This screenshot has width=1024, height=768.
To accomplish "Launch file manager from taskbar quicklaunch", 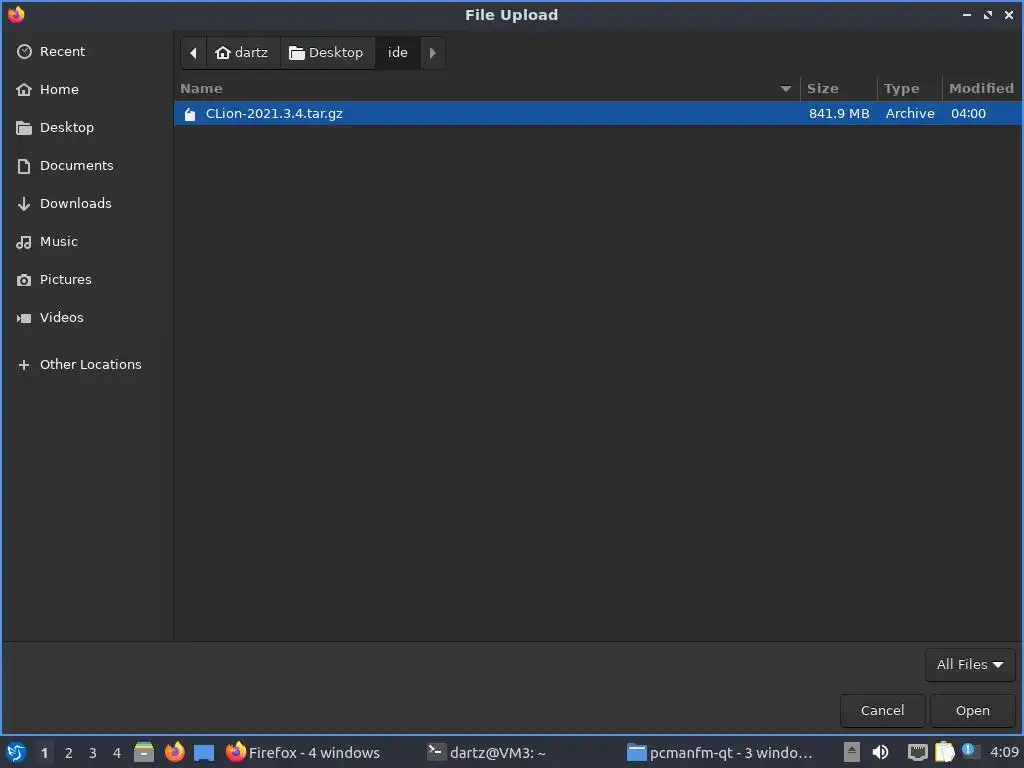I will [144, 752].
